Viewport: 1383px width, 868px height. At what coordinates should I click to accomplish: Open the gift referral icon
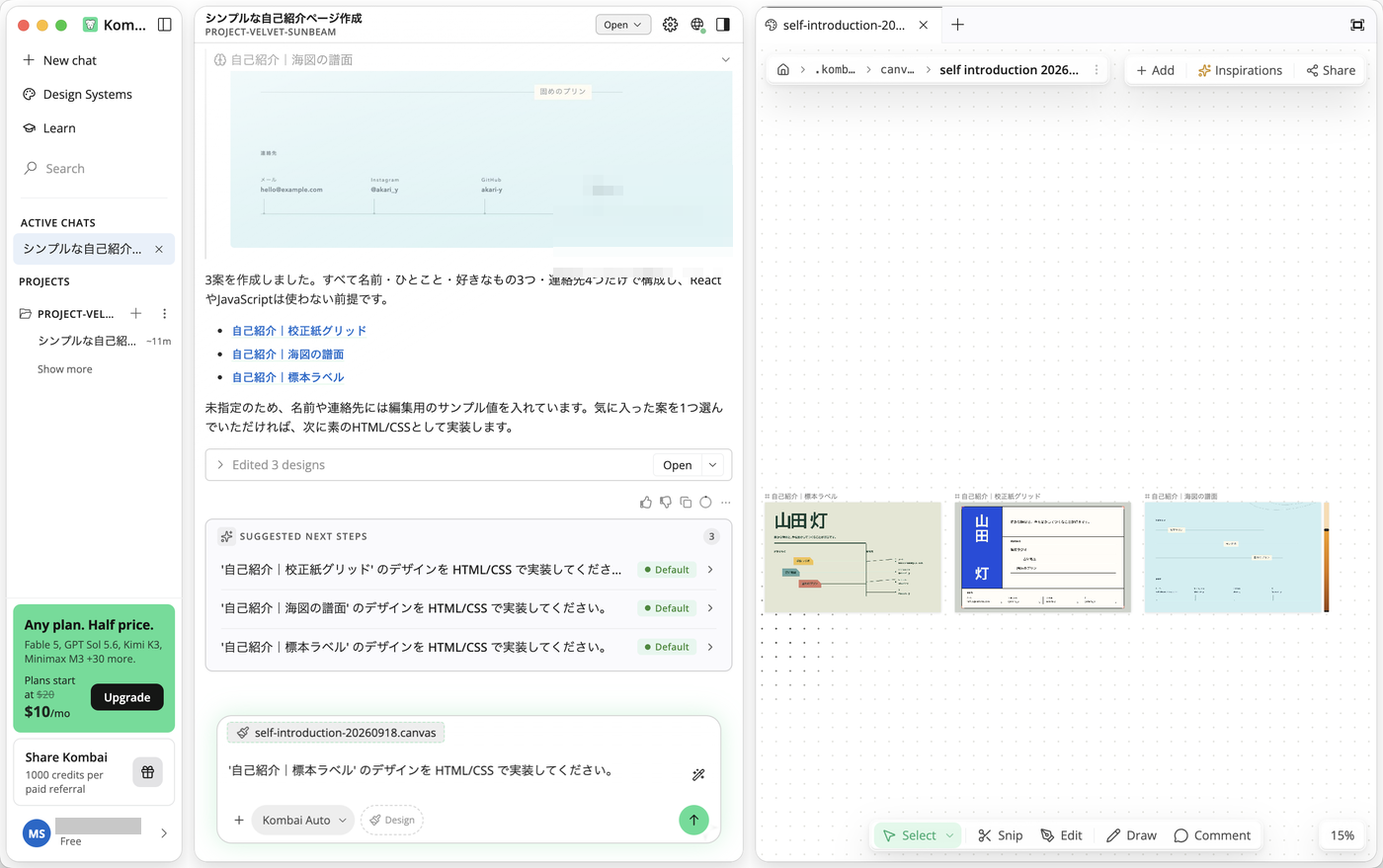click(147, 772)
